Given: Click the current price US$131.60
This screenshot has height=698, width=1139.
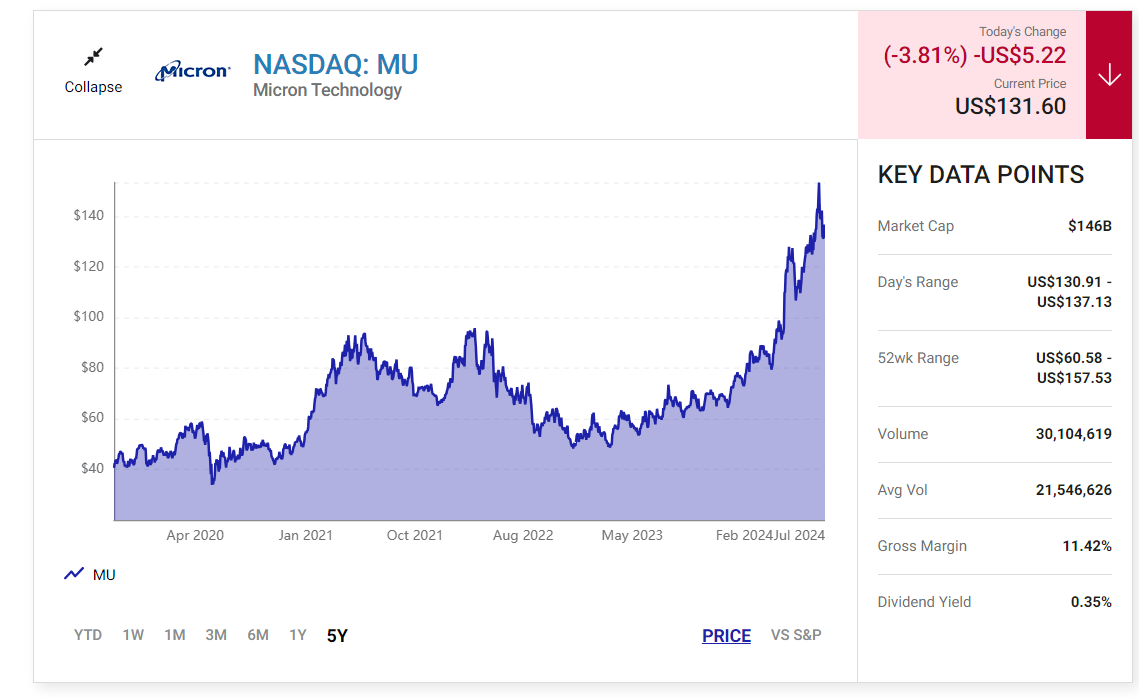Looking at the screenshot, I should pyautogui.click(x=1010, y=106).
